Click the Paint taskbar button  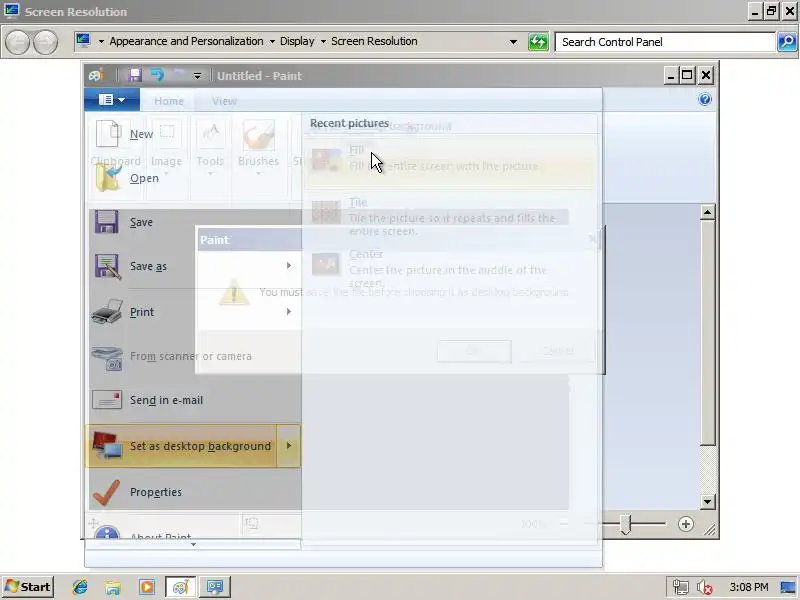[180, 587]
